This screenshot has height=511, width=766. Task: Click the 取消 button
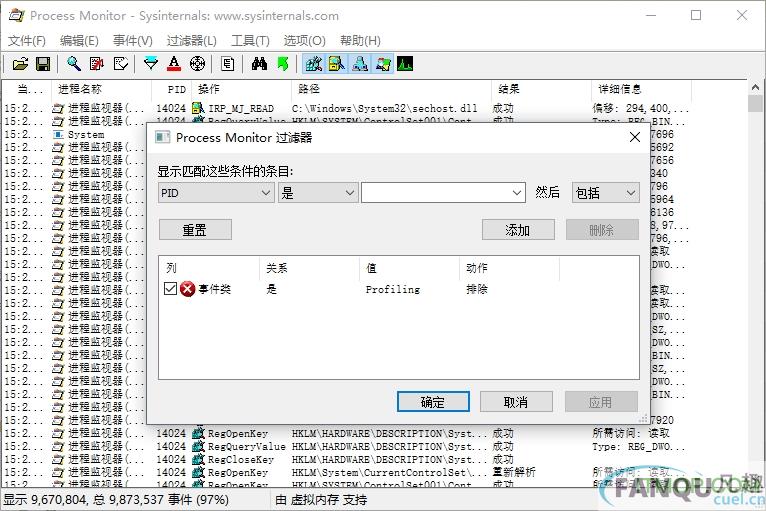click(x=516, y=402)
